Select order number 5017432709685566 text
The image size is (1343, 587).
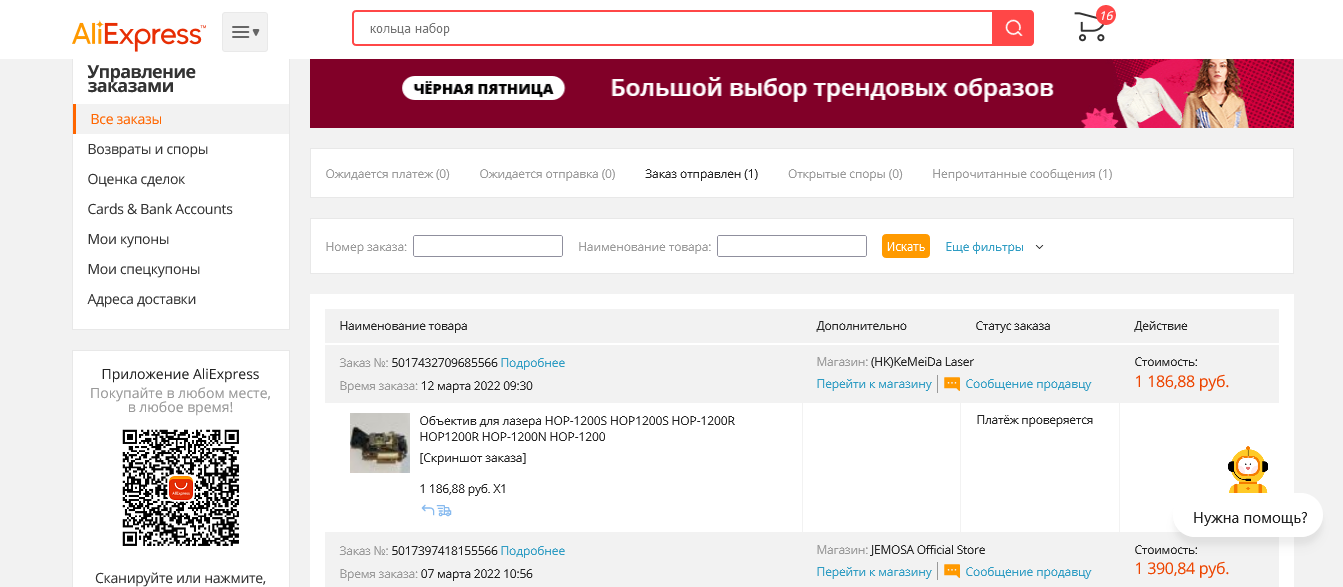(x=444, y=363)
